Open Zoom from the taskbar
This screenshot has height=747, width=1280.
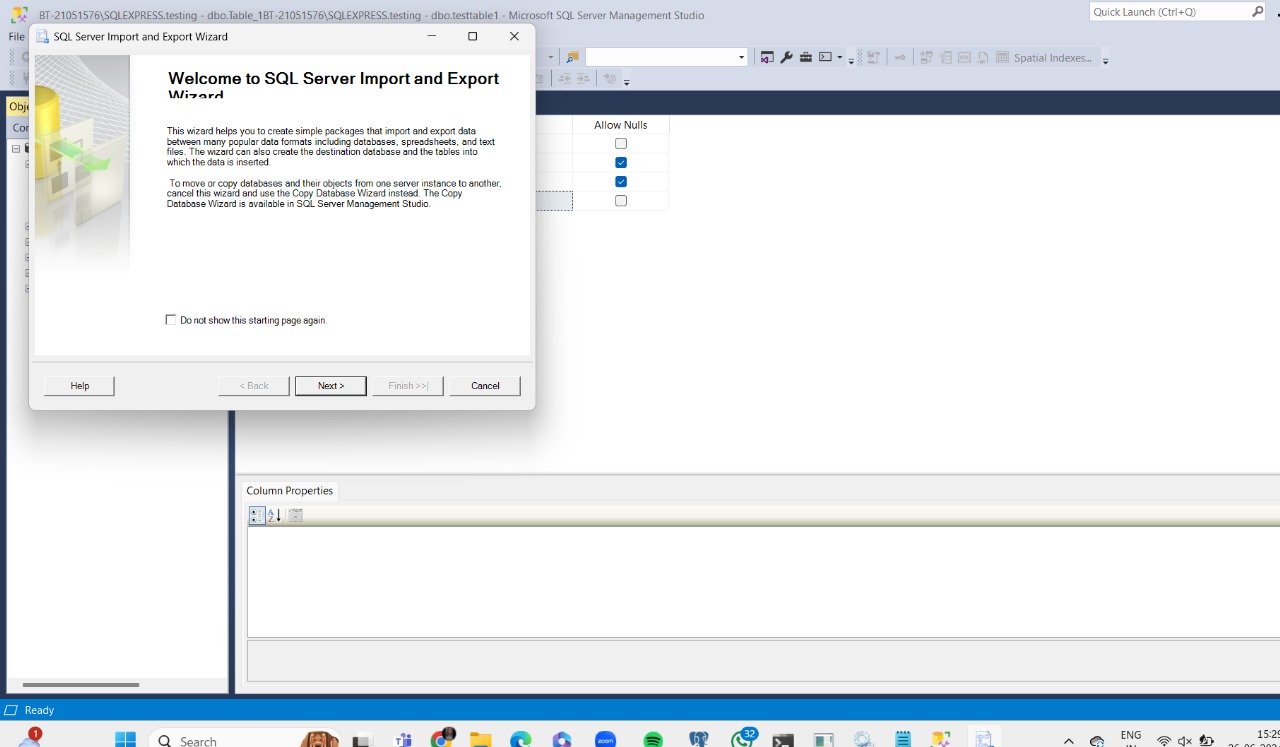point(605,740)
